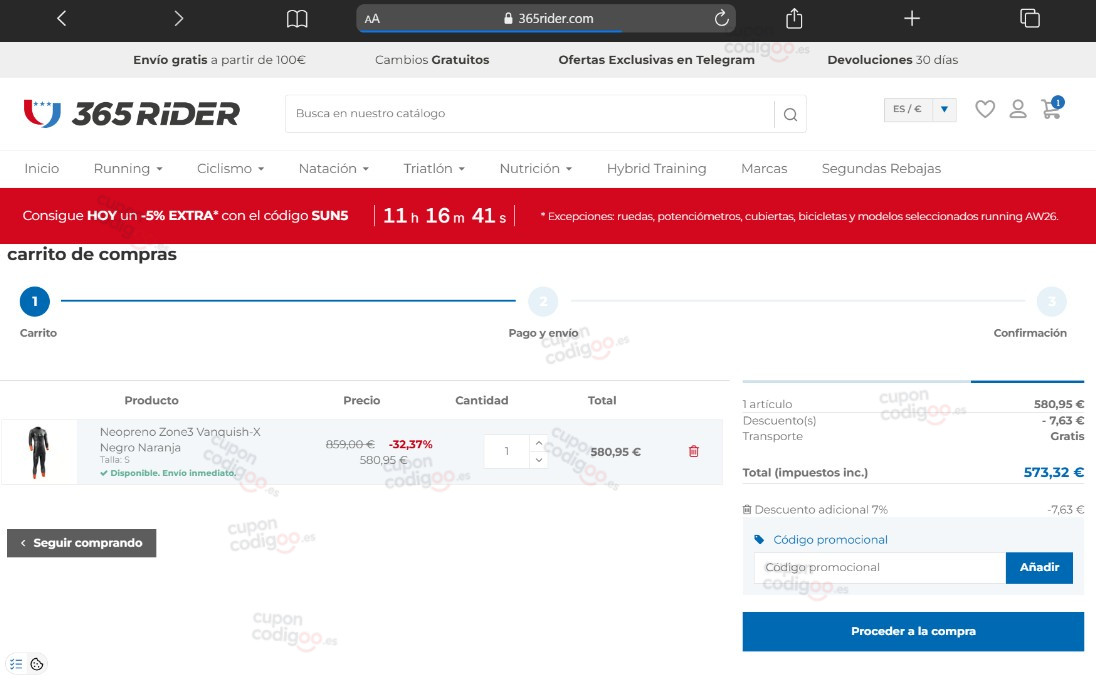Image resolution: width=1096 pixels, height=687 pixels.
Task: Click the 365rider.com address bar
Action: 546,19
